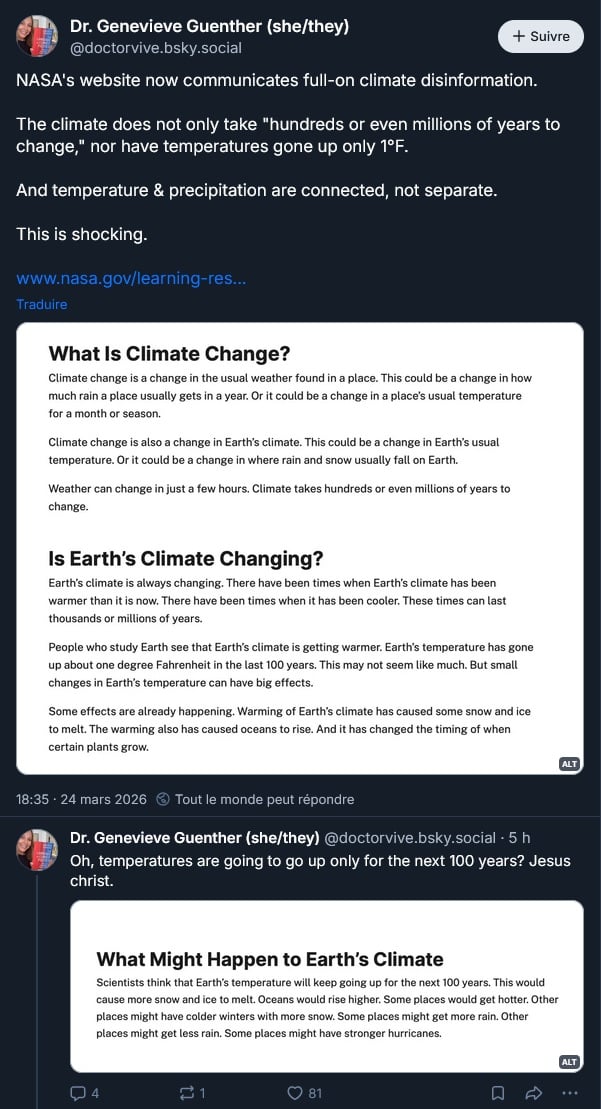Click the 18:35 · 24 mars 2026 timestamp
The height and width of the screenshot is (1109, 601).
click(81, 800)
